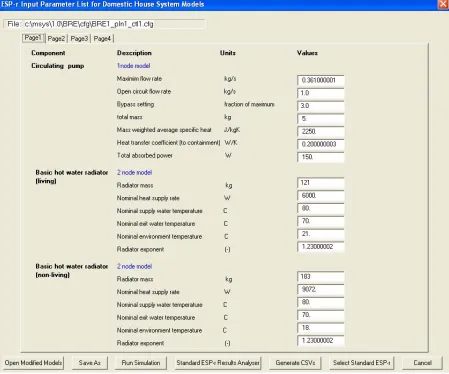Image resolution: width=449 pixels, height=374 pixels.
Task: Open the Page4 tab
Action: point(102,39)
